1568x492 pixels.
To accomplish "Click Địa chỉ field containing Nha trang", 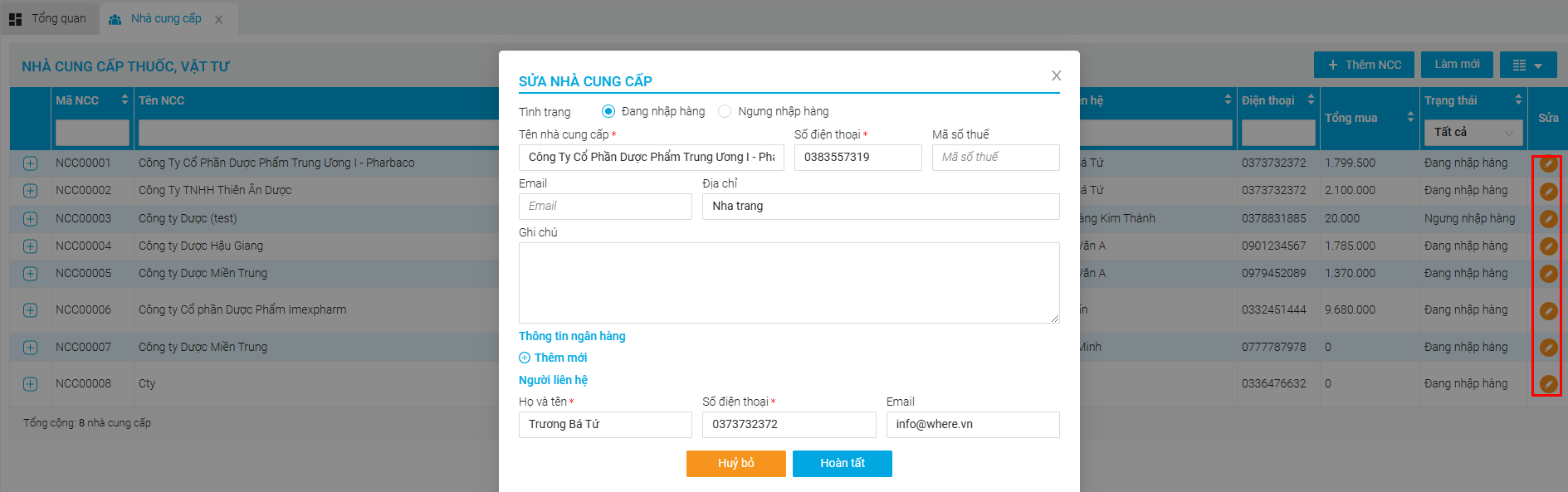I will pyautogui.click(x=881, y=207).
